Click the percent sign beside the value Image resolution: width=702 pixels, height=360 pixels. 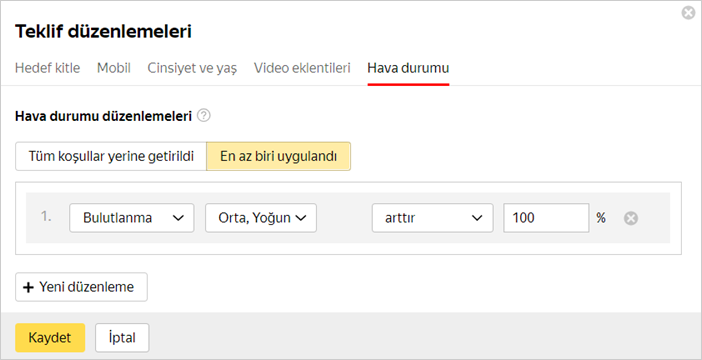(x=601, y=218)
